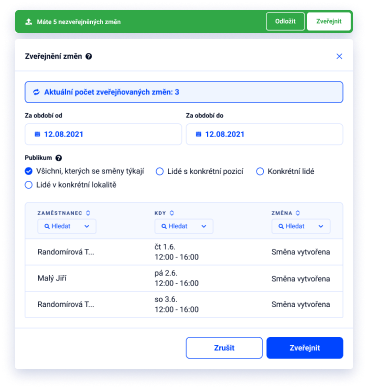Screen dimensions: 368x389
Task: Click the Zrušit button
Action: click(224, 348)
